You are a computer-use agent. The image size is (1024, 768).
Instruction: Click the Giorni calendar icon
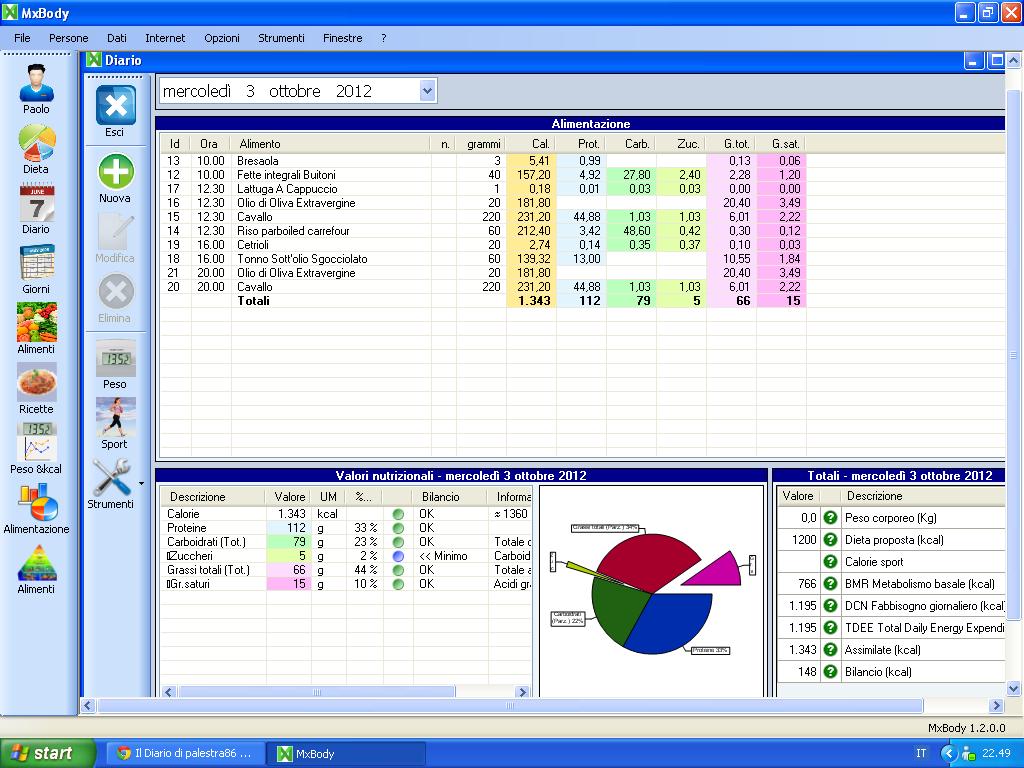pos(37,263)
